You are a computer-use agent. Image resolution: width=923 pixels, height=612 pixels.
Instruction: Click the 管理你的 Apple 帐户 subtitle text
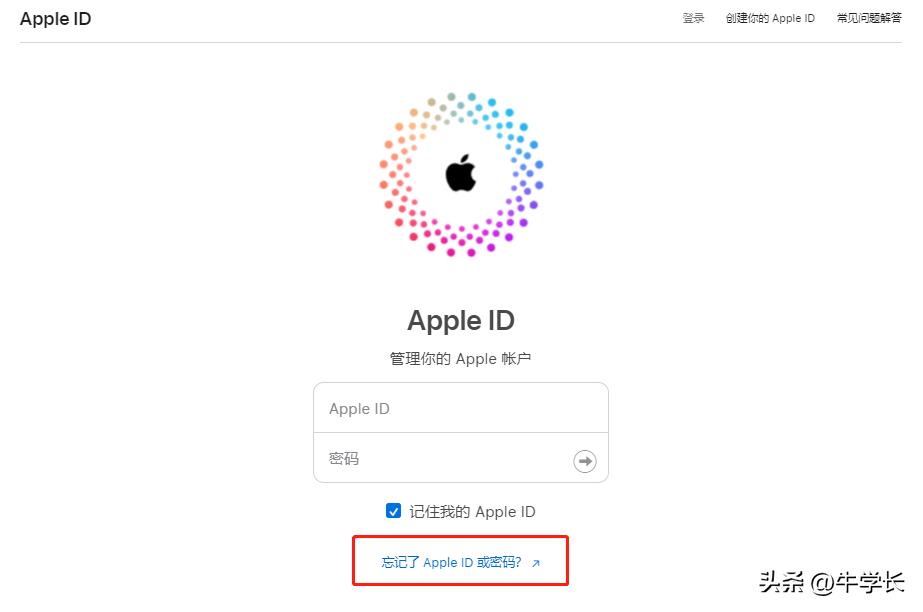click(x=460, y=359)
